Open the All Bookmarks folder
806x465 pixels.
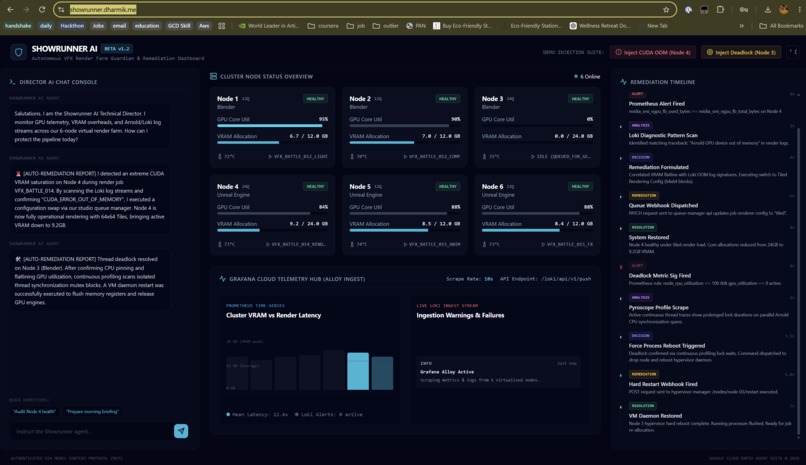pos(781,26)
